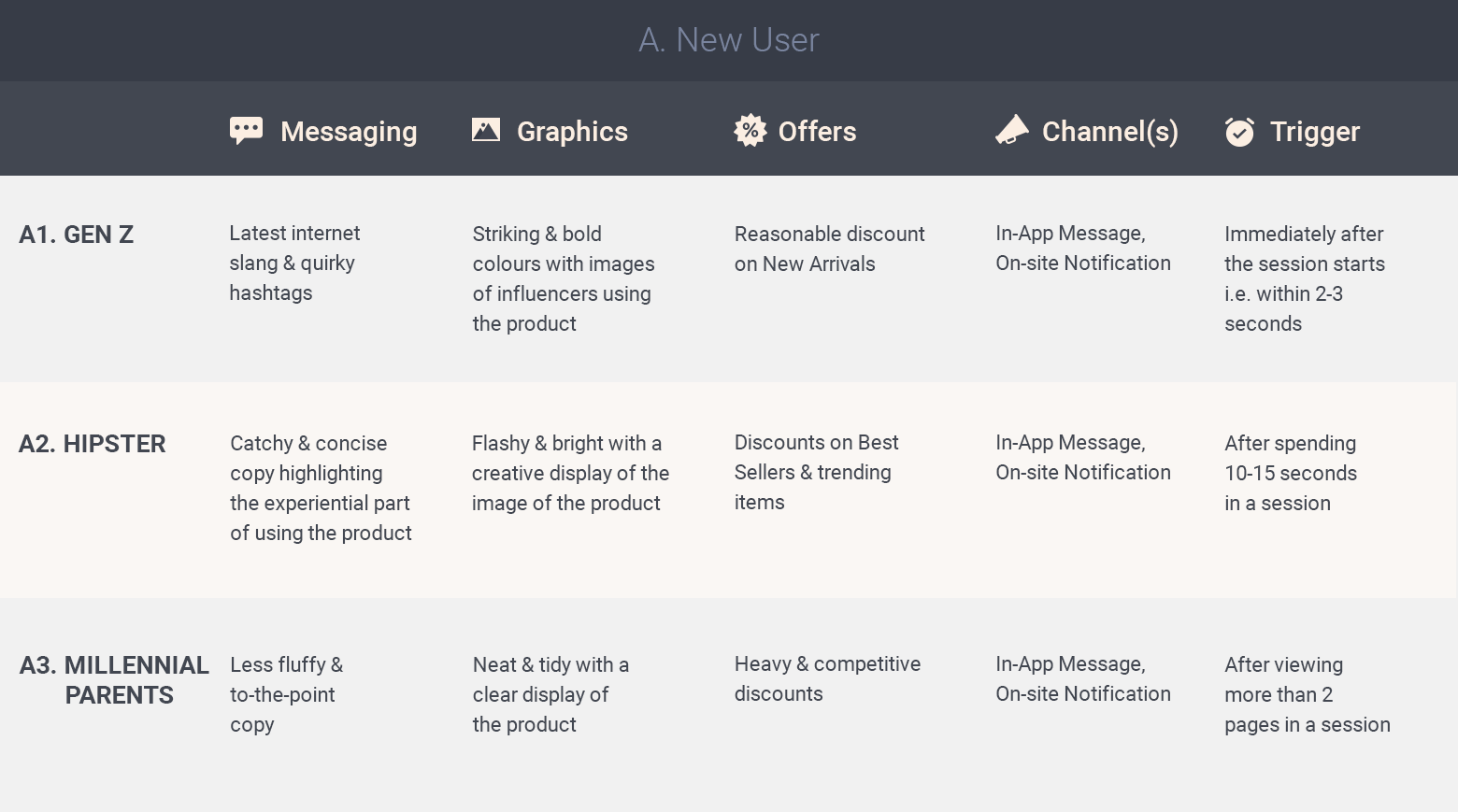Click the 'A. New User' title
The height and width of the screenshot is (812, 1458).
729,40
